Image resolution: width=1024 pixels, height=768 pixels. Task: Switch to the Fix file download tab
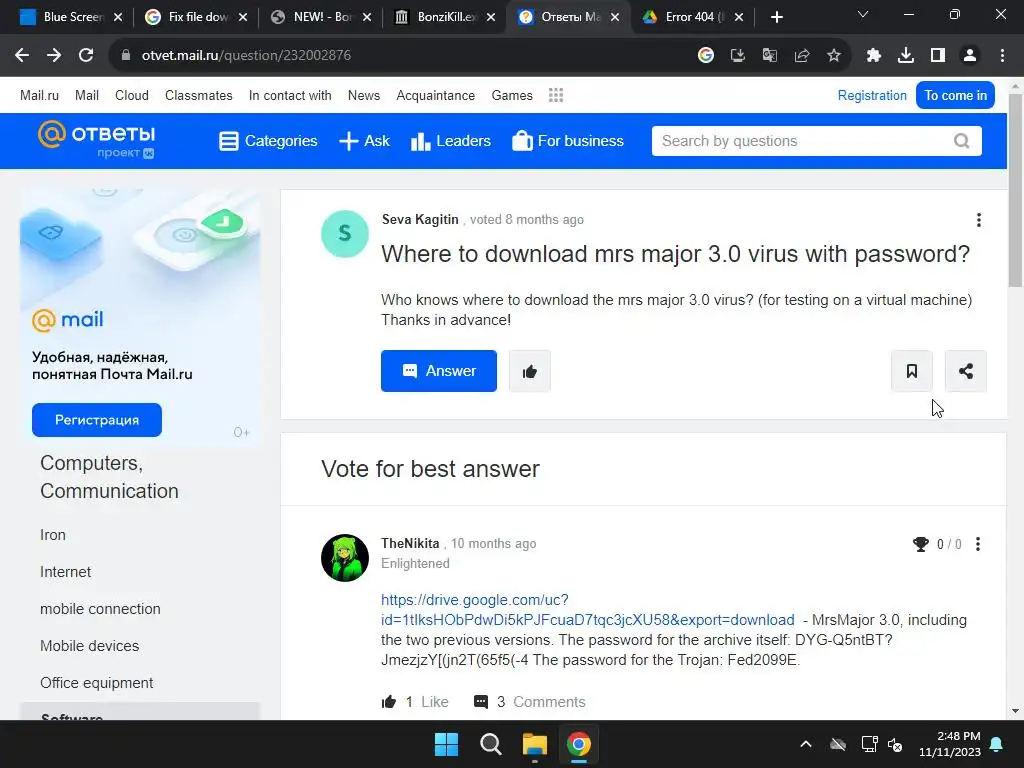click(x=196, y=17)
